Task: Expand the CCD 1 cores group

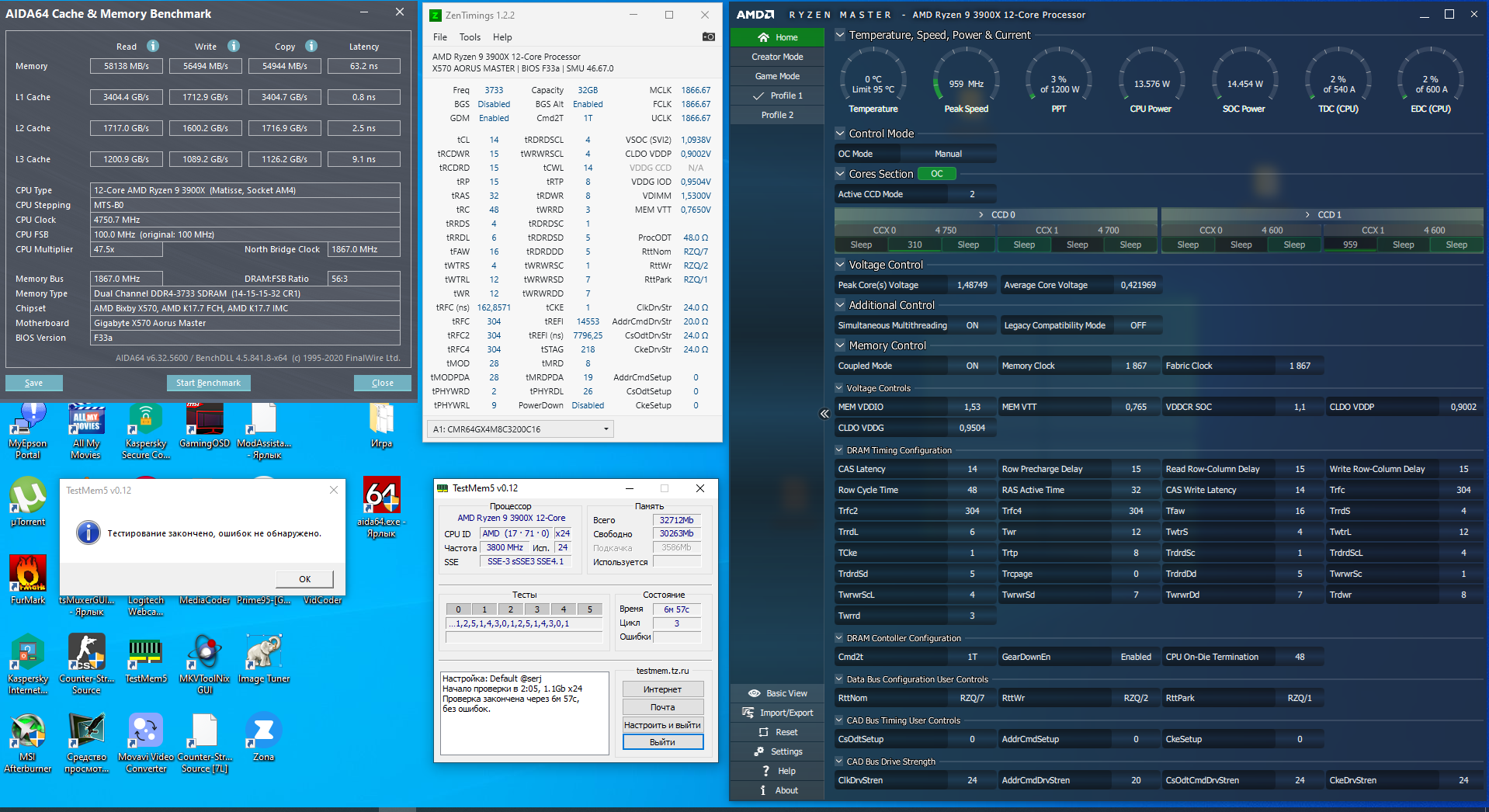Action: (x=1322, y=214)
